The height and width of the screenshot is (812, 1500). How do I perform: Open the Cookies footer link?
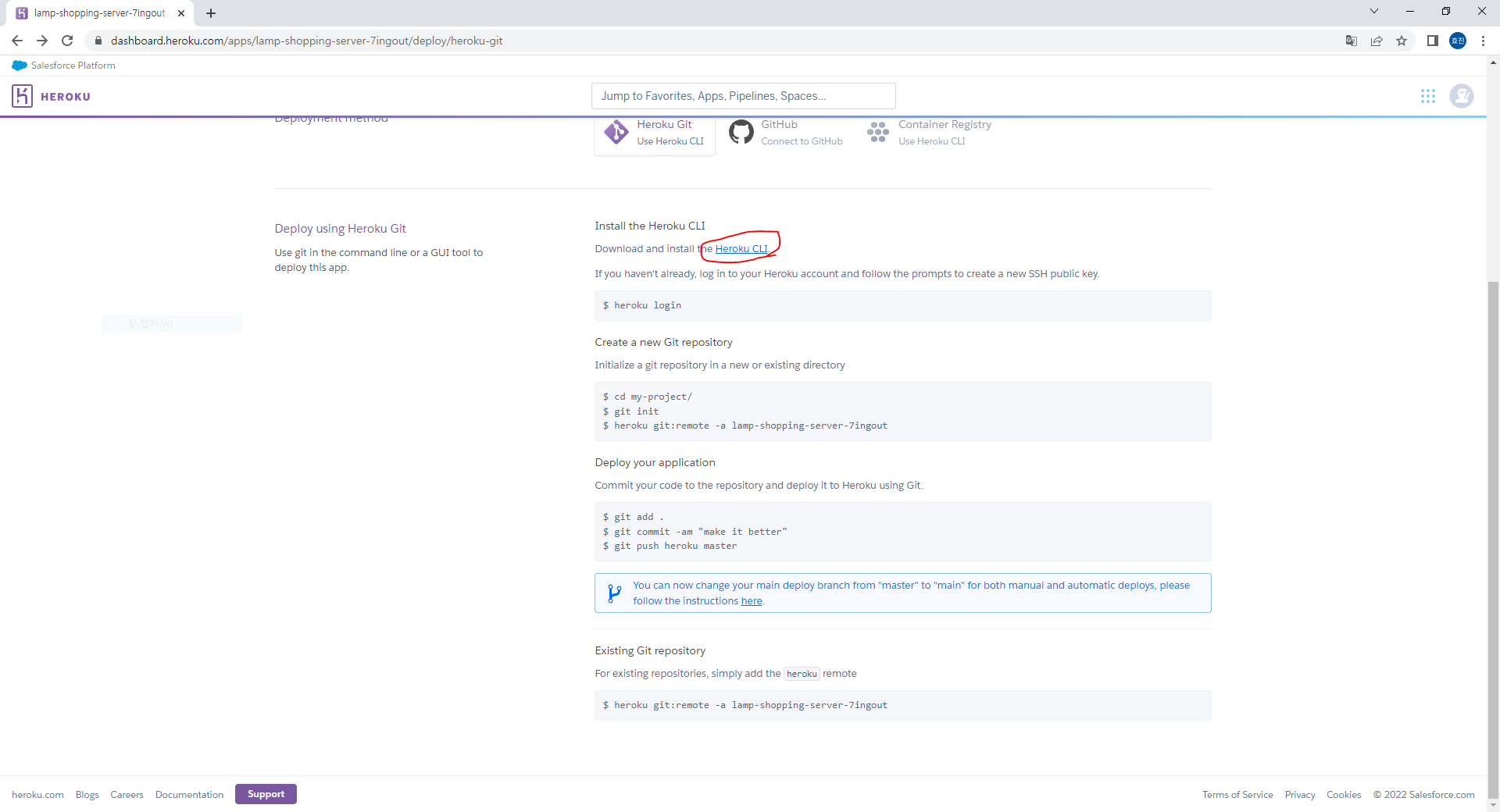tap(1344, 795)
